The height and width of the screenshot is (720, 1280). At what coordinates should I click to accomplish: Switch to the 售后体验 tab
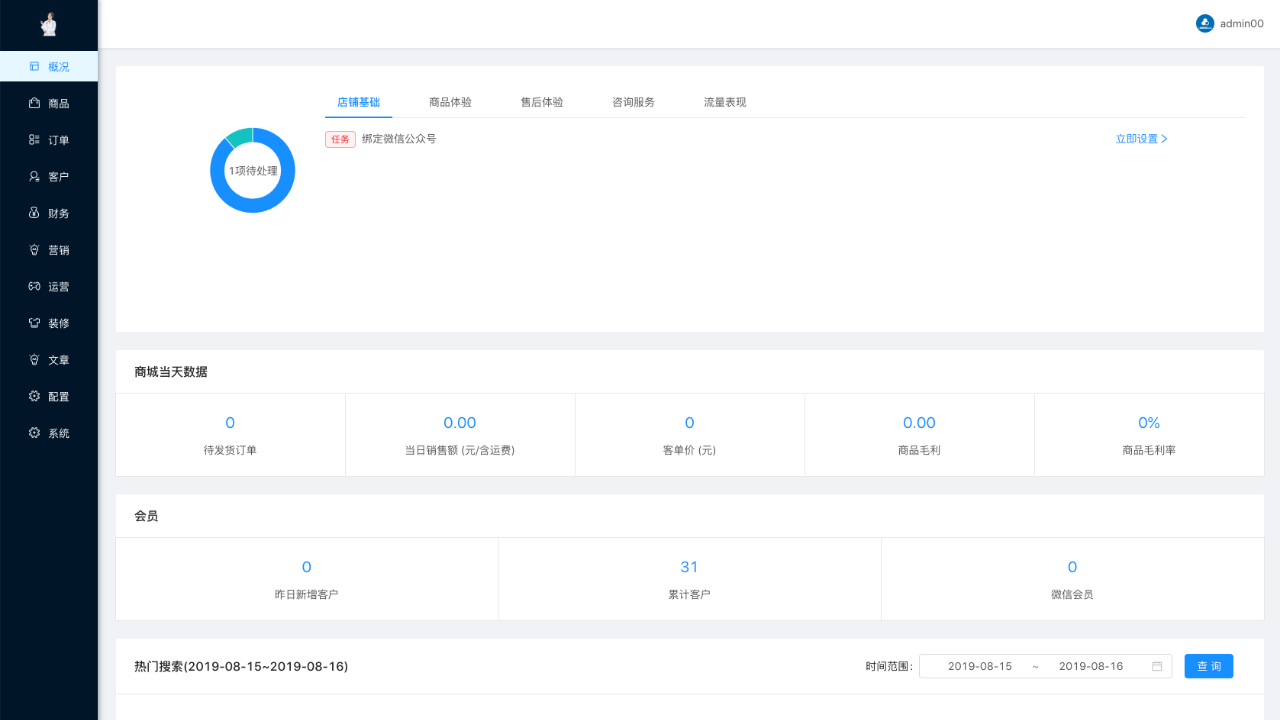[x=542, y=102]
